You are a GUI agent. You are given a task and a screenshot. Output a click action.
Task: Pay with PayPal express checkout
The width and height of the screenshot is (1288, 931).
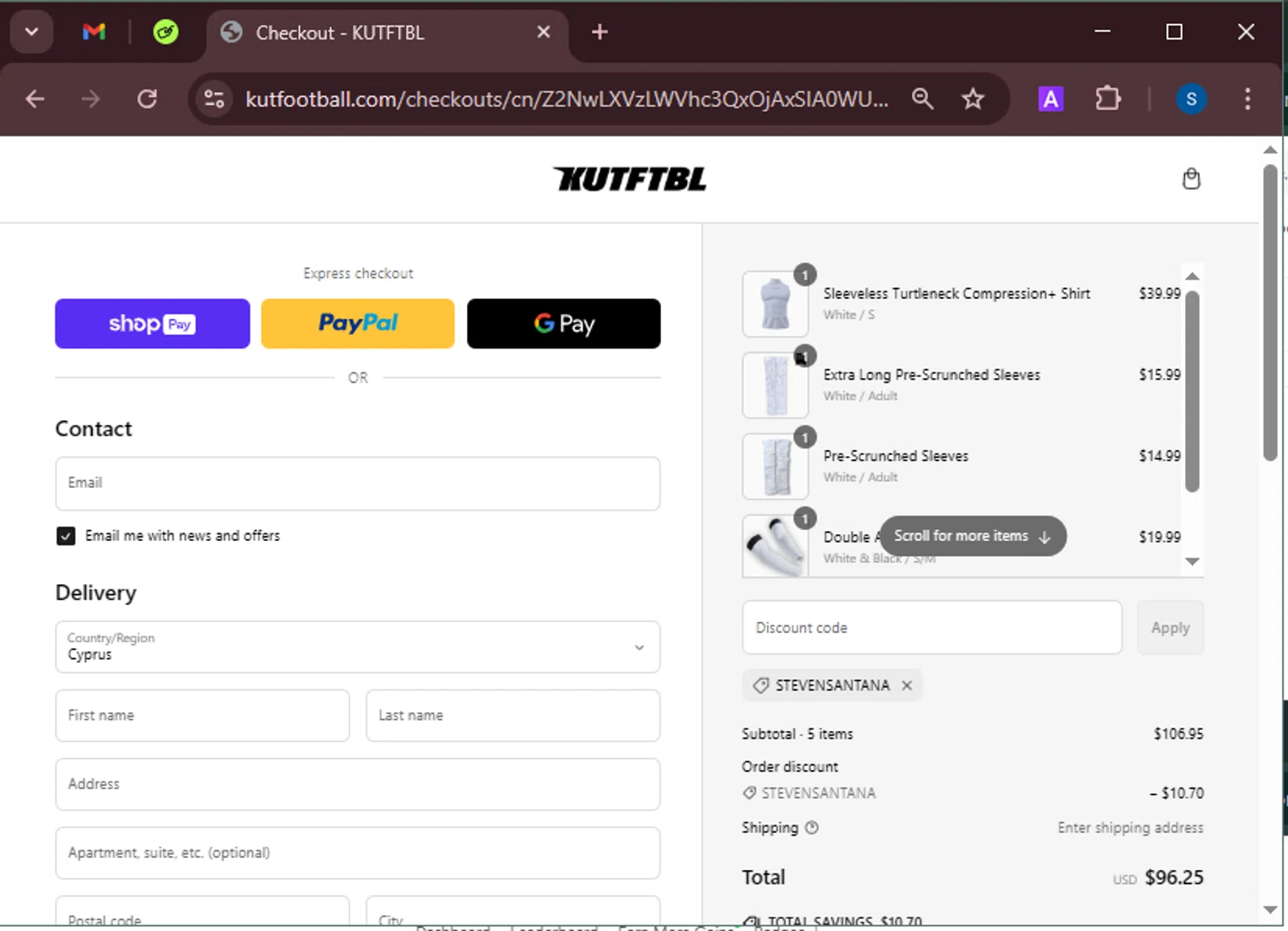pyautogui.click(x=358, y=324)
